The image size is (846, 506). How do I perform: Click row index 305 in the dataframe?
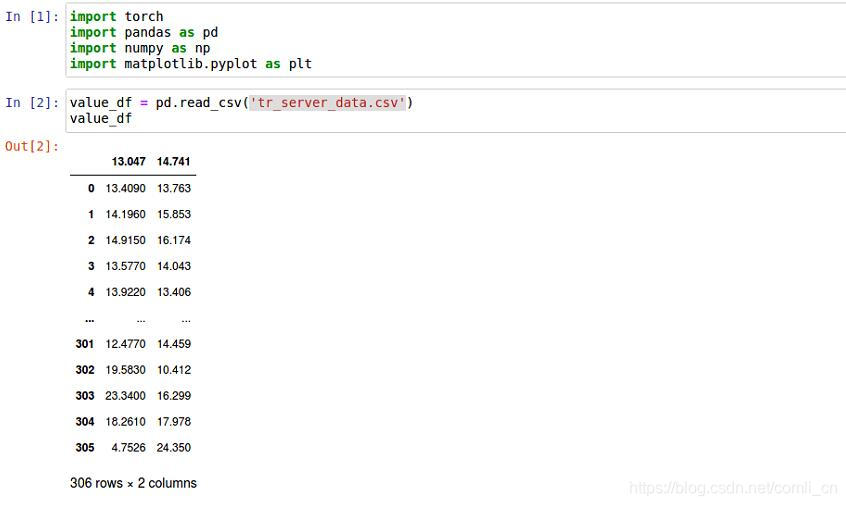click(x=85, y=447)
